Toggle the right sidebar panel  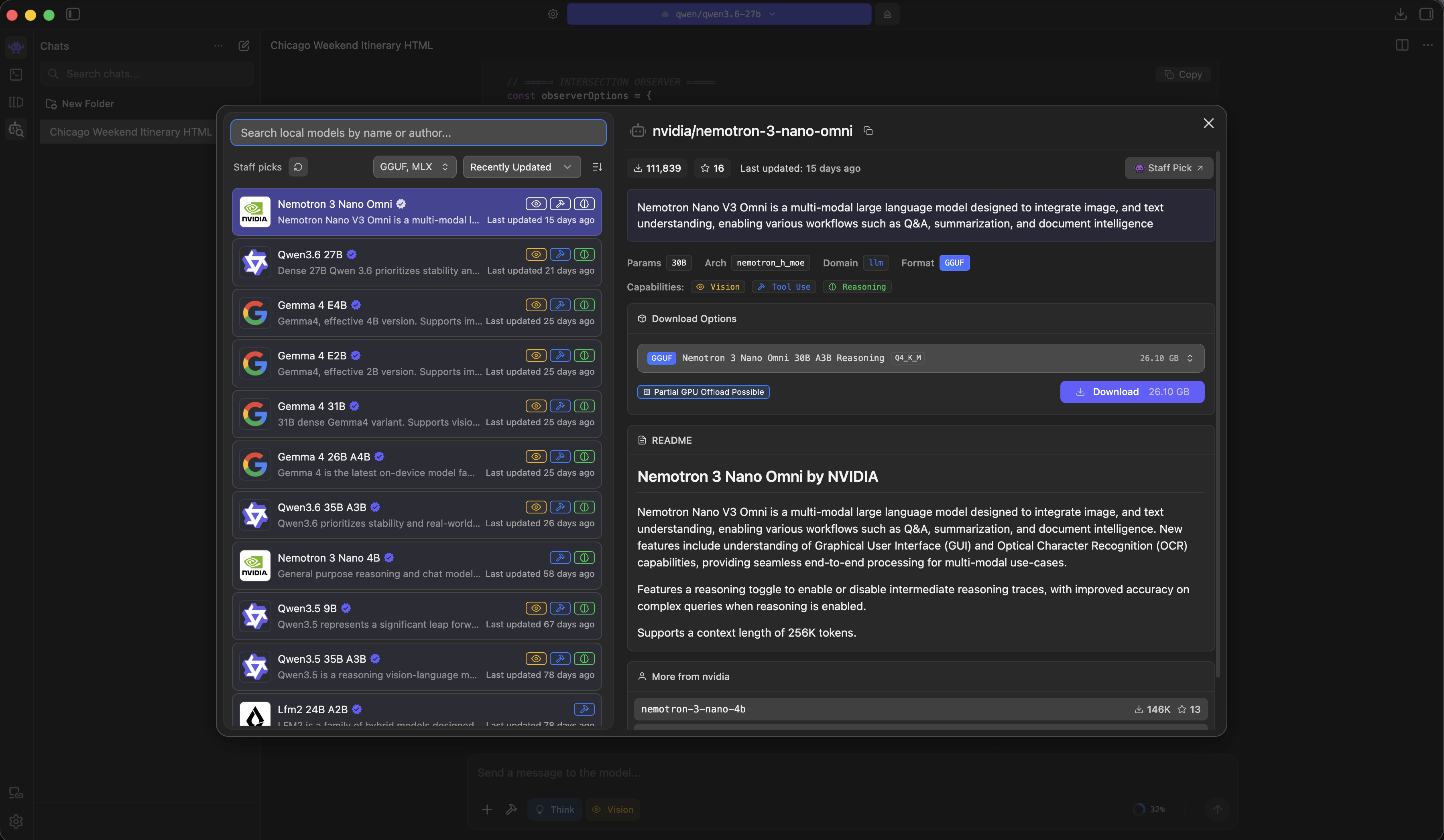pyautogui.click(x=1426, y=14)
